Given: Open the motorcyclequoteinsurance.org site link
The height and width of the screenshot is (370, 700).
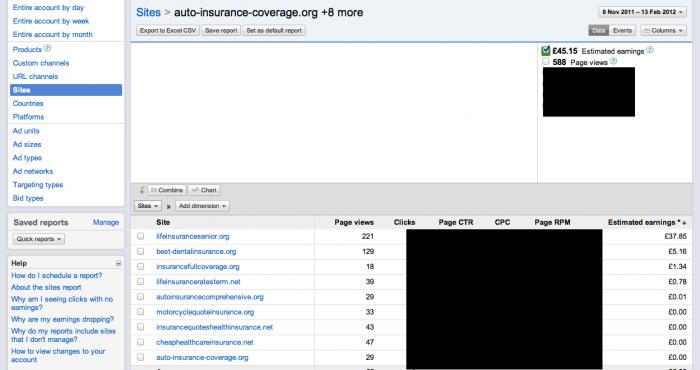Looking at the screenshot, I should coord(205,312).
